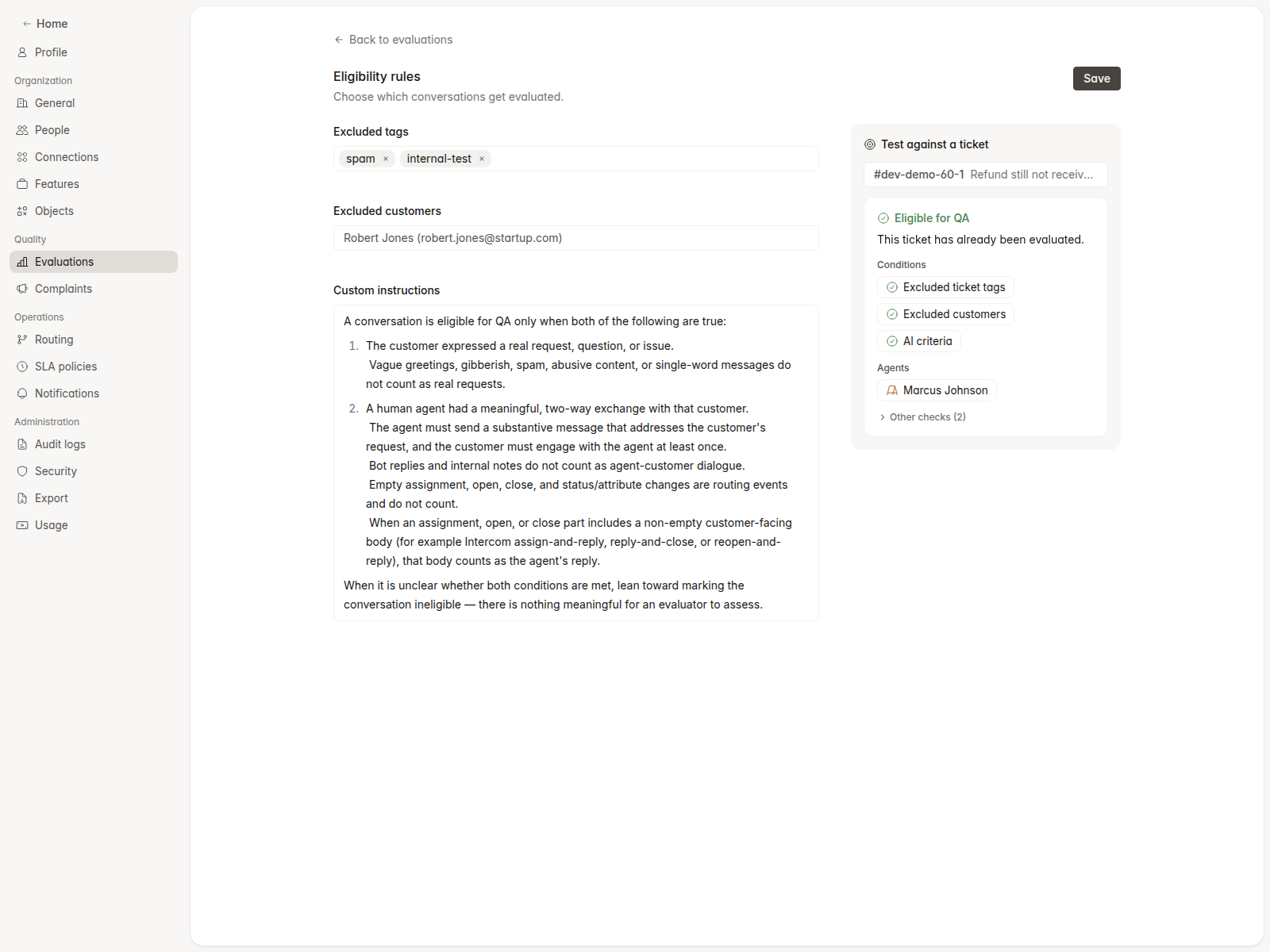Go to Home in sidebar

point(45,24)
